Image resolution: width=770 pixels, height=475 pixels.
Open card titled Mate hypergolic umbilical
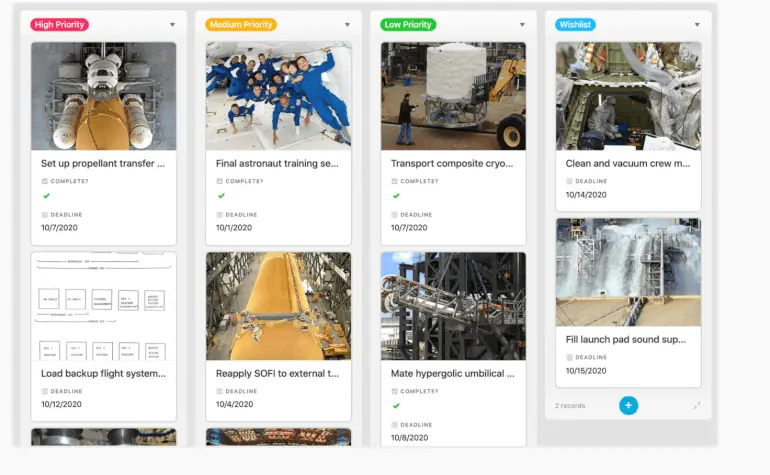pos(452,373)
